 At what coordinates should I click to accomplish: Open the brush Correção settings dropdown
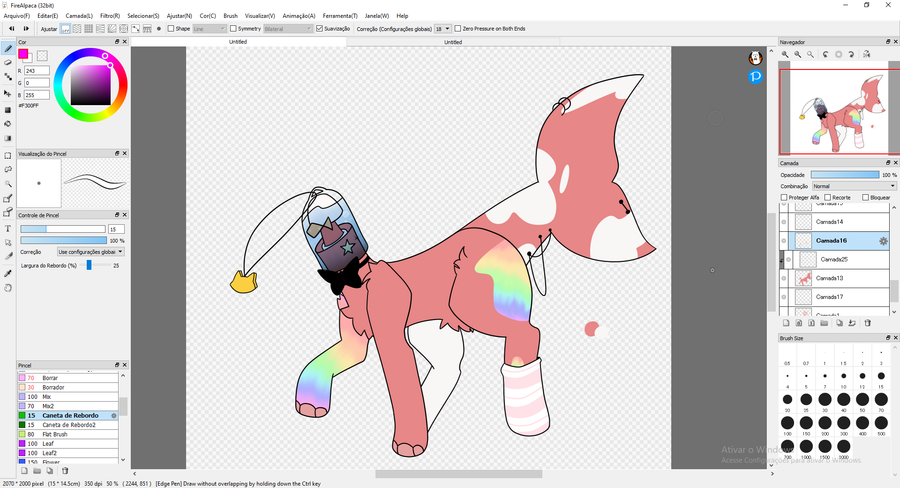(x=91, y=252)
